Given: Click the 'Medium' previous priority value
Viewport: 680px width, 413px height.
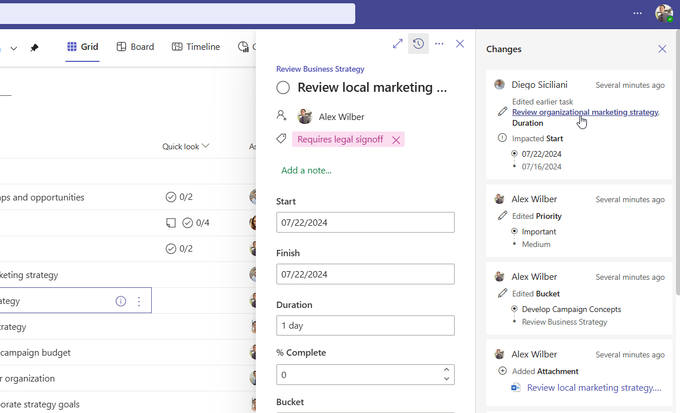Looking at the screenshot, I should (536, 244).
